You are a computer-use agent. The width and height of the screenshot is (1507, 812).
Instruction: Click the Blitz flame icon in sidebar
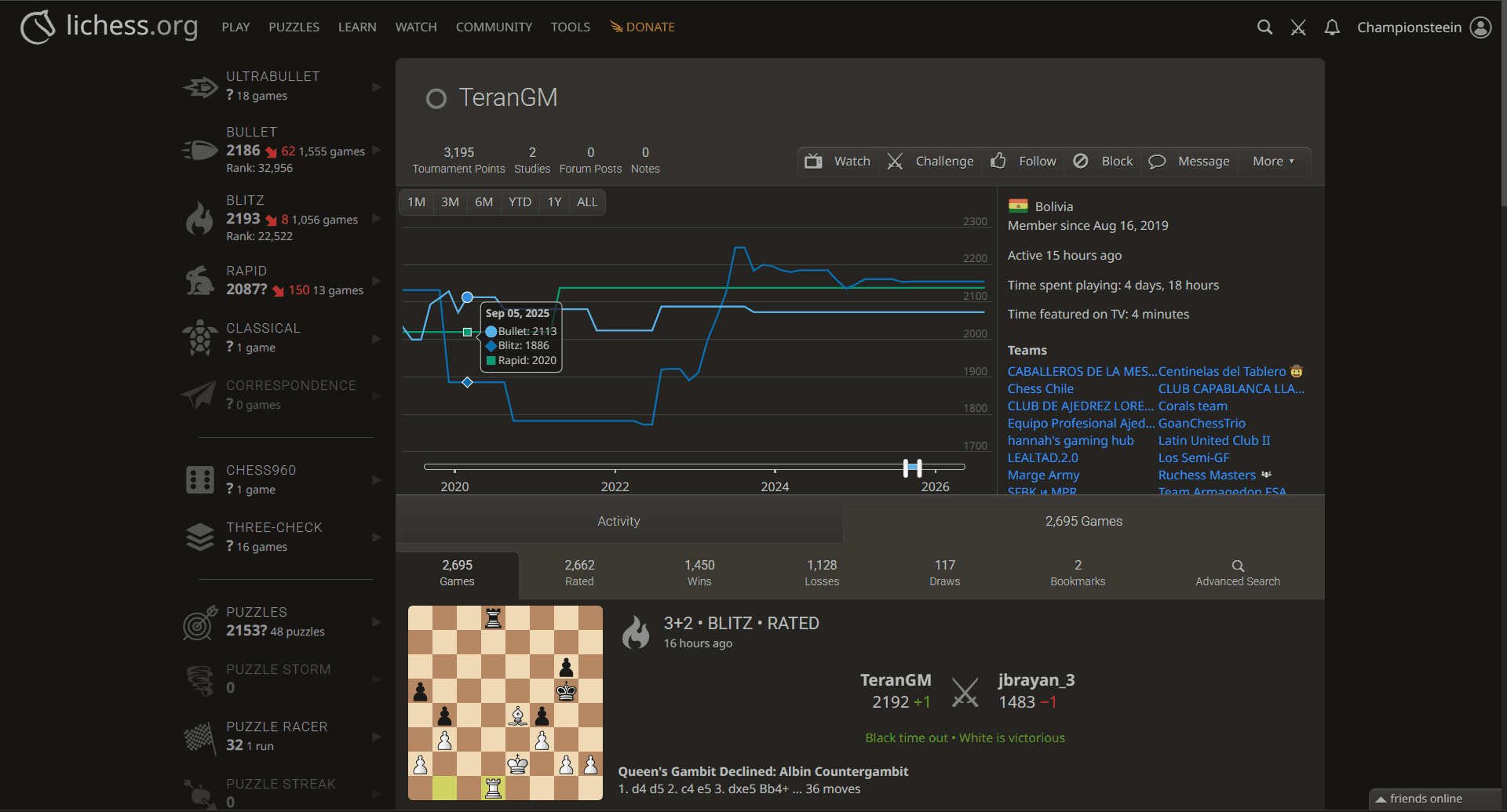click(199, 218)
